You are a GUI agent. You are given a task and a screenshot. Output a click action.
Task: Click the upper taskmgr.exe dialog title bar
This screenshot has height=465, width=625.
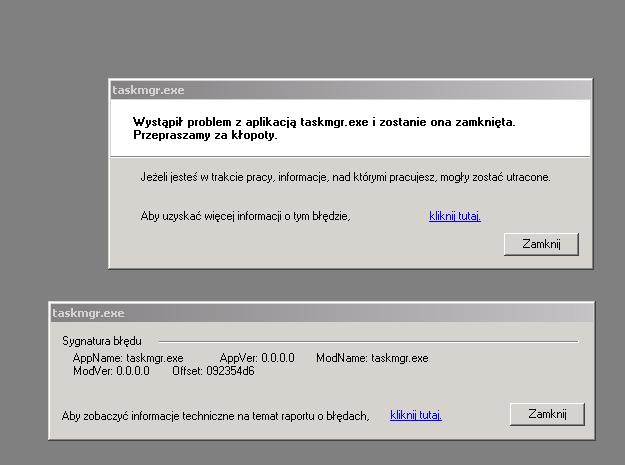[x=350, y=90]
